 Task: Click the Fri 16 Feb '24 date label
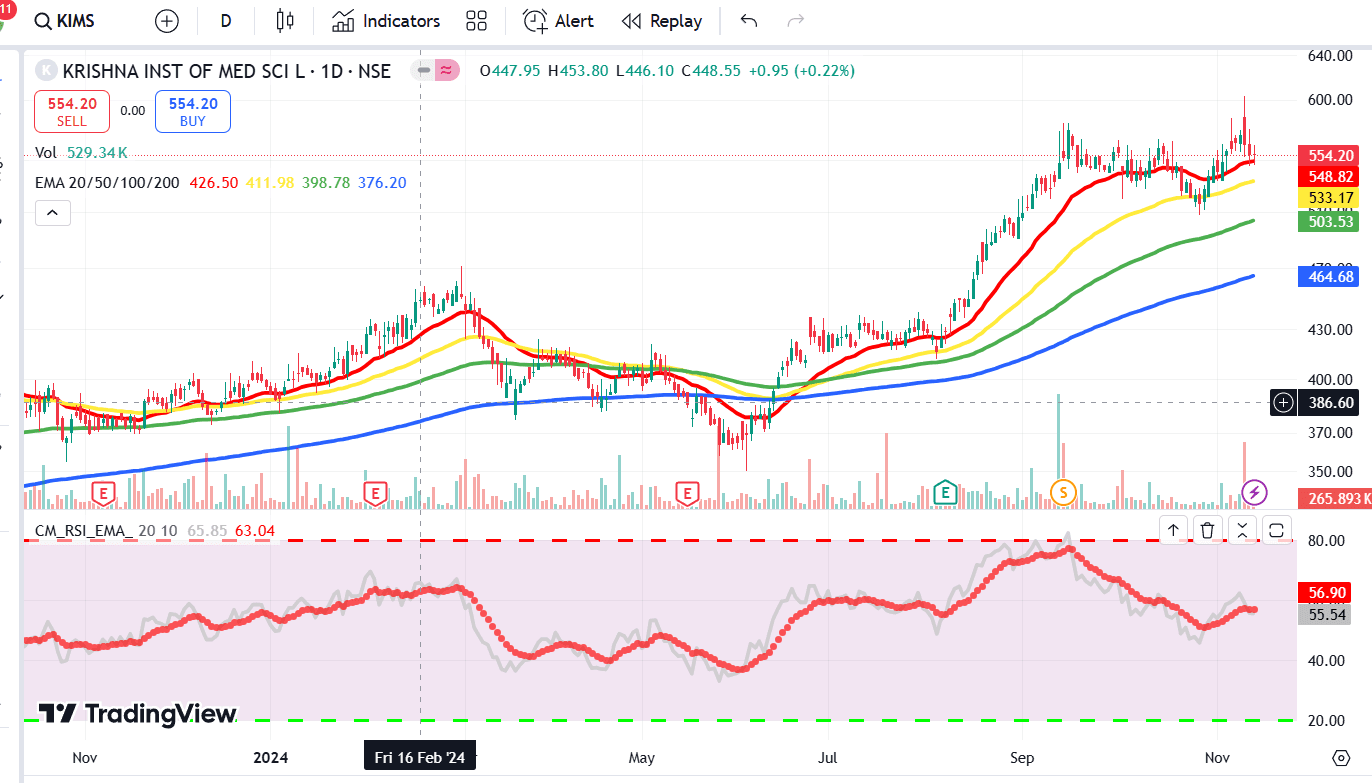(420, 757)
